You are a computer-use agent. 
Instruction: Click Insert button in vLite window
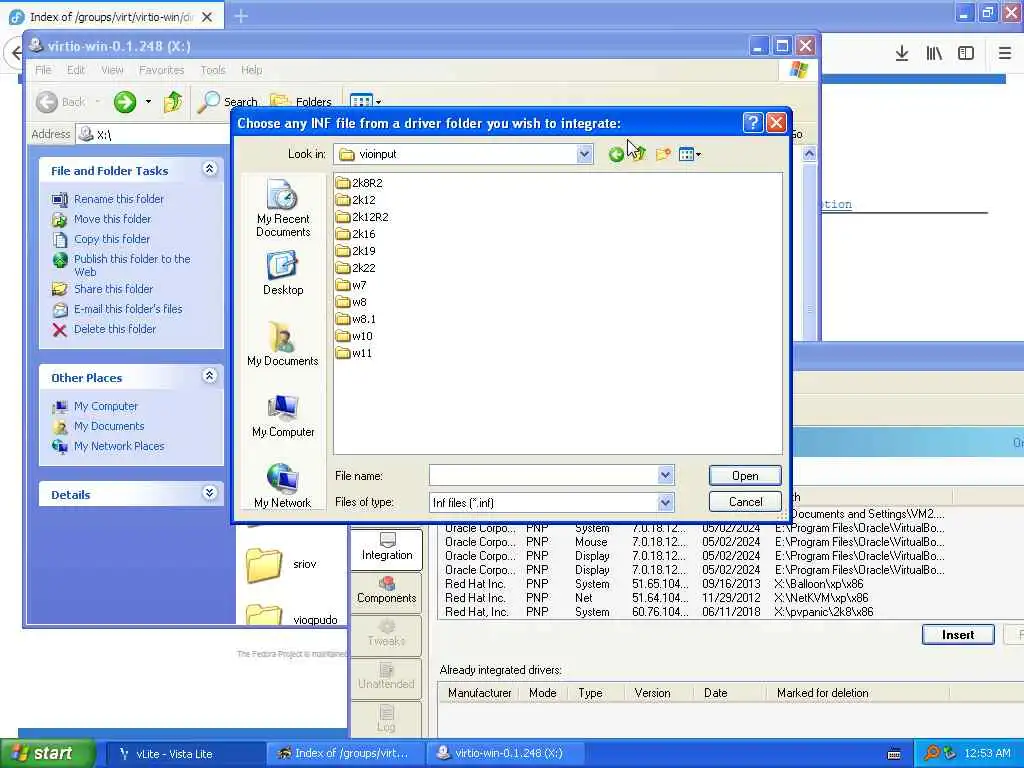coord(957,634)
